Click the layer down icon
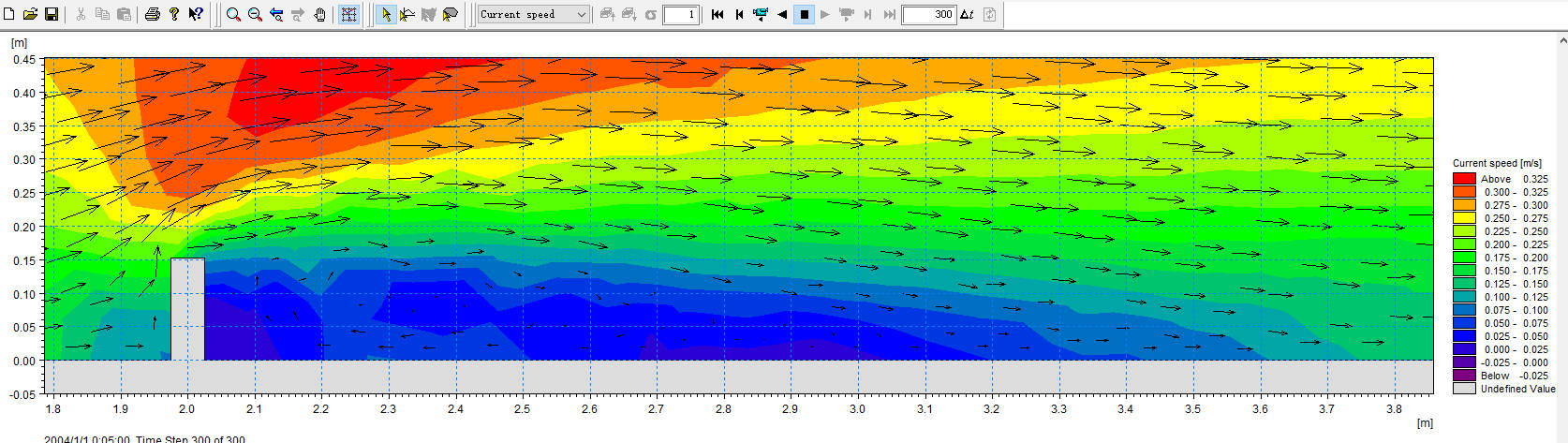The height and width of the screenshot is (443, 1568). pos(629,14)
